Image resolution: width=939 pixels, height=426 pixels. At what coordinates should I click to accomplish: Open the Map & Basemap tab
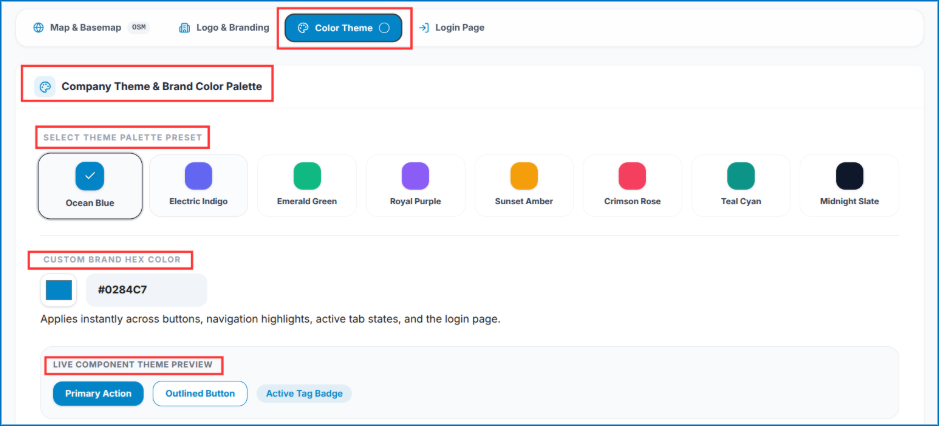pyautogui.click(x=91, y=28)
